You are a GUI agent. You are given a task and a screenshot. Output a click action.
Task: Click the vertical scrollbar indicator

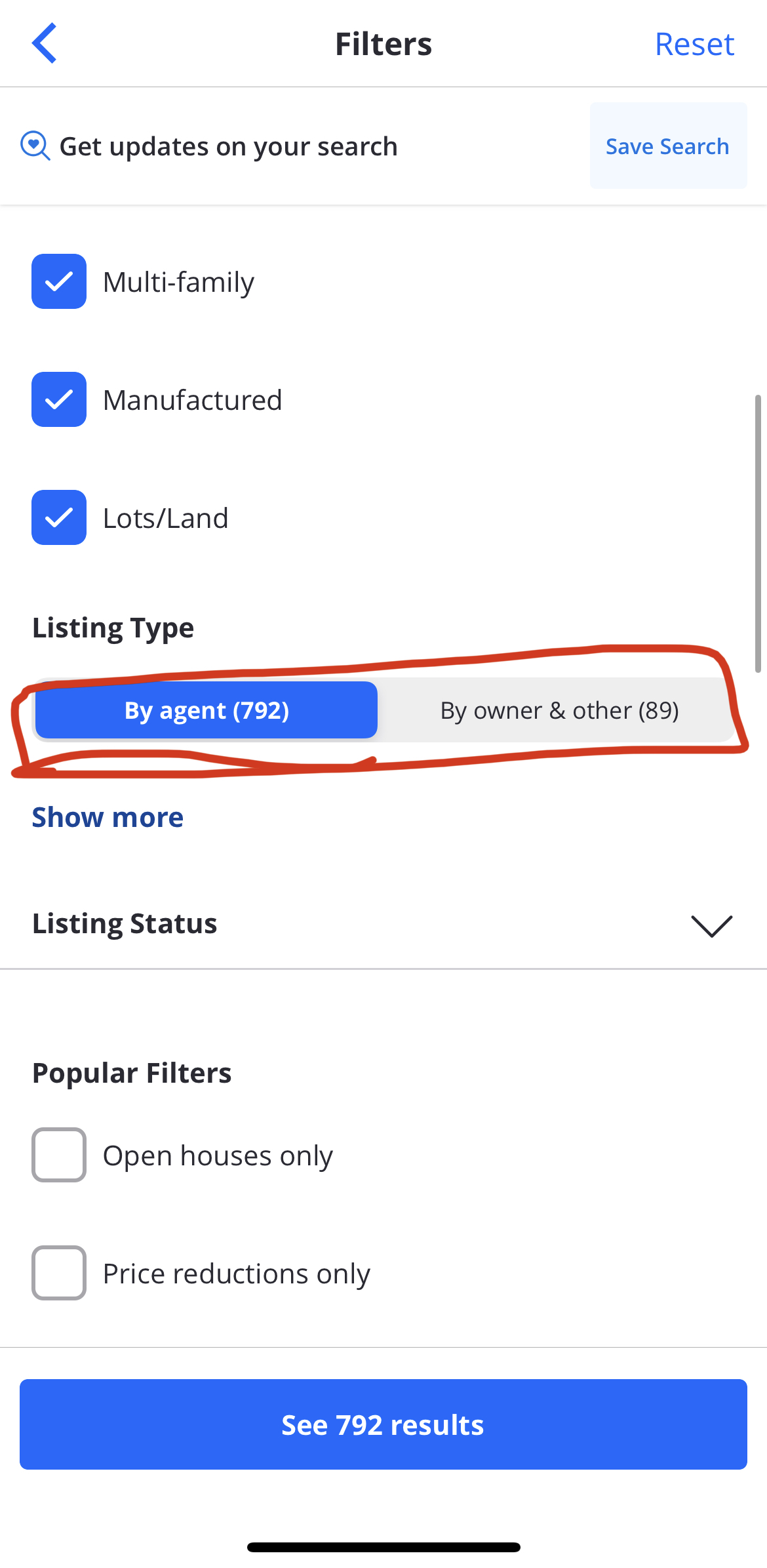click(x=758, y=533)
